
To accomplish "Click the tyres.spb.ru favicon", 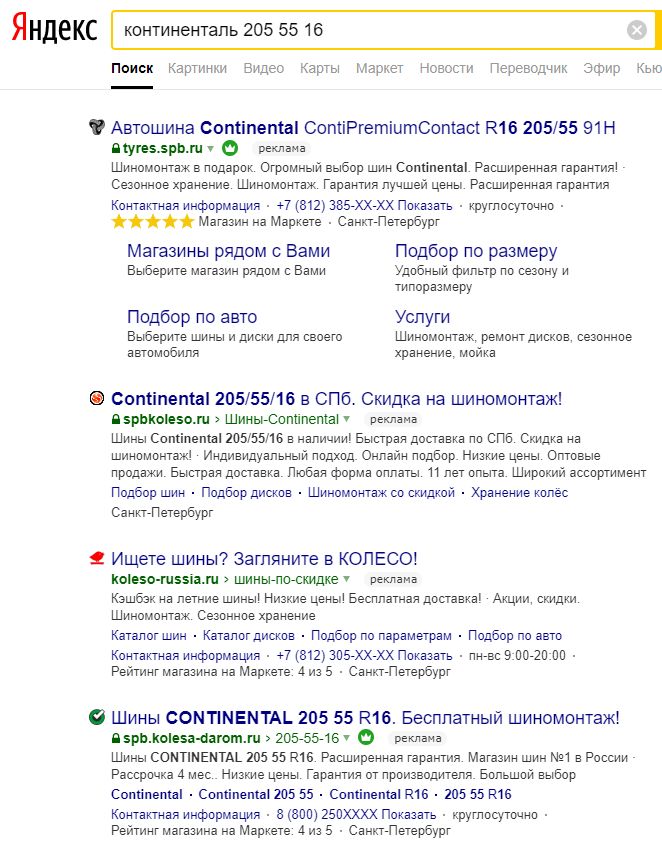I will 97,127.
